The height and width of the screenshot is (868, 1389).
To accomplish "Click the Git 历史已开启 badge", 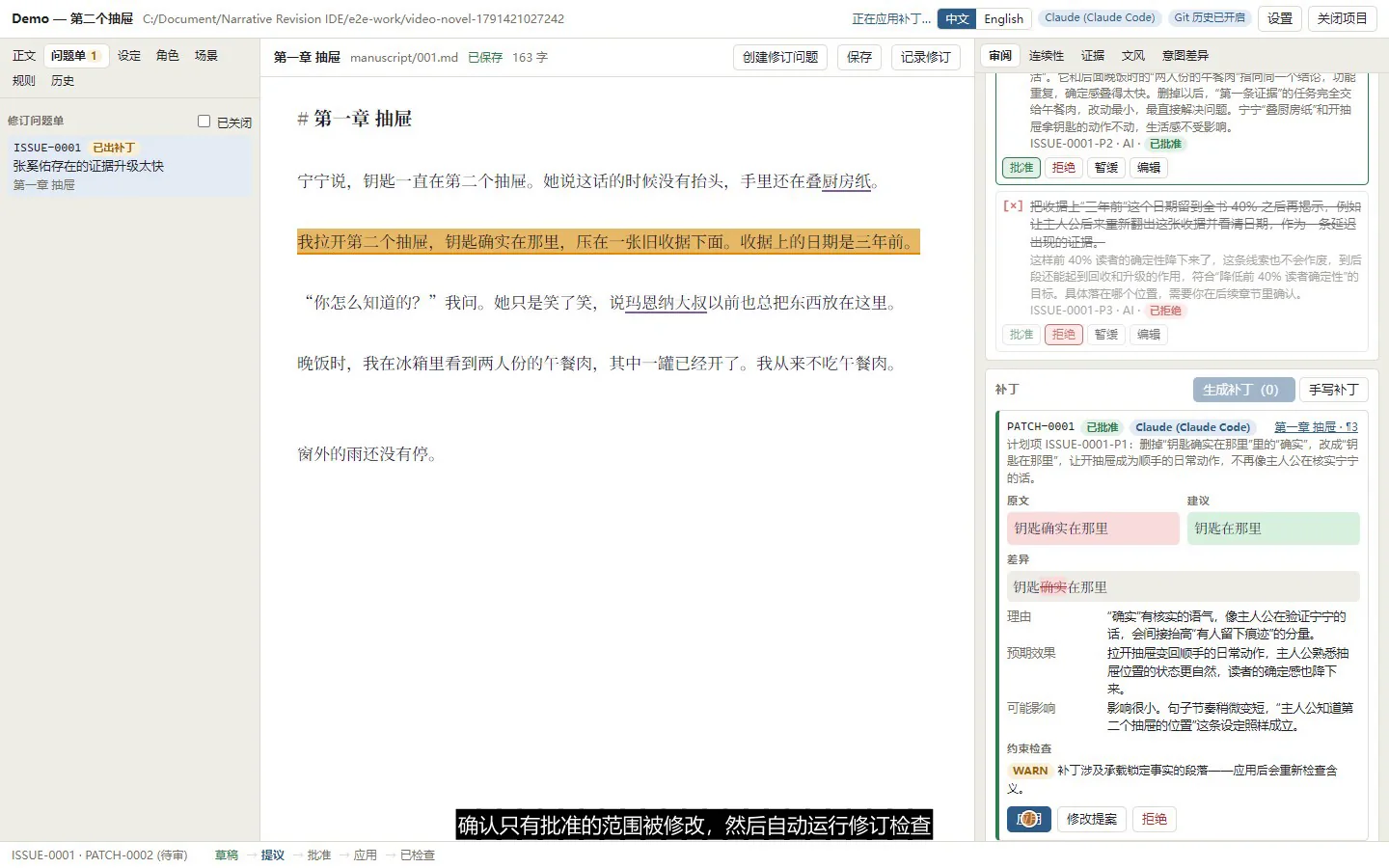I will click(1210, 17).
